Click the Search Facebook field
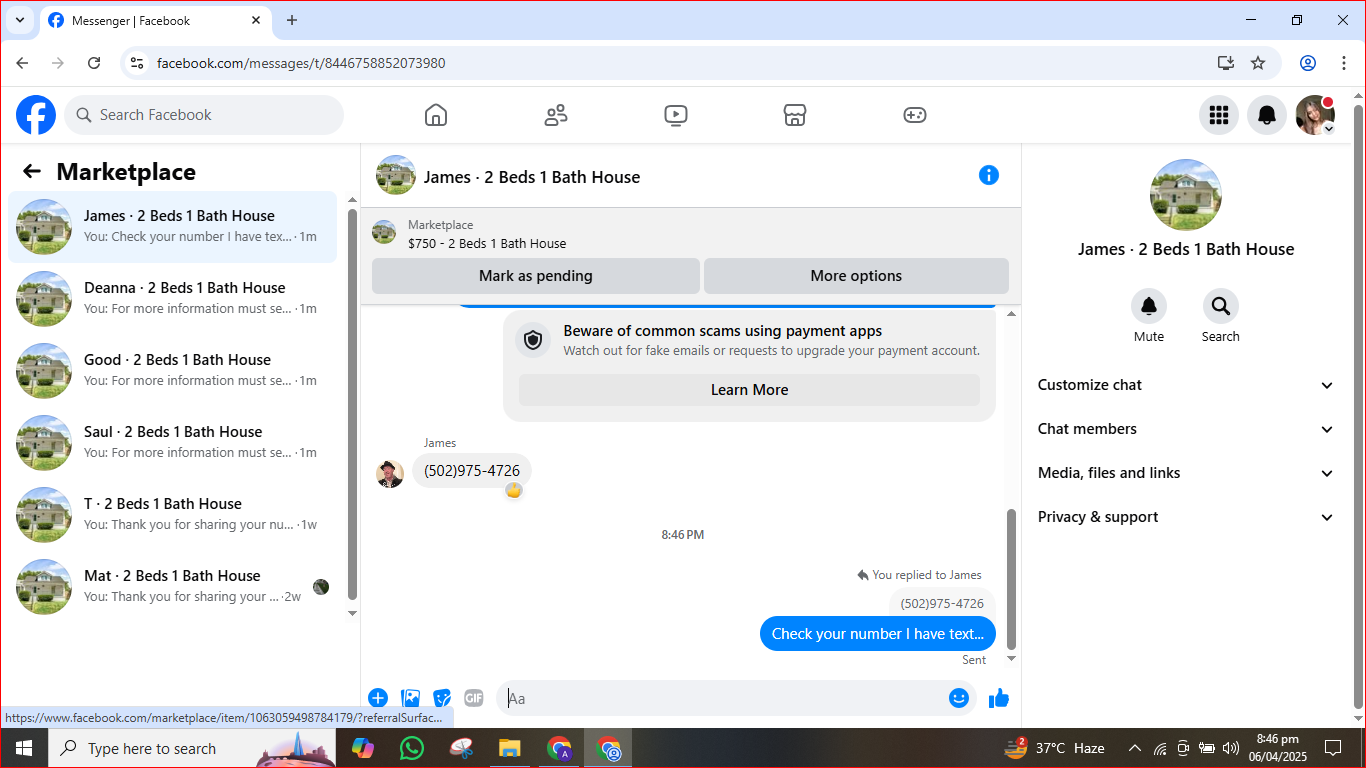Image resolution: width=1366 pixels, height=768 pixels. [x=204, y=115]
